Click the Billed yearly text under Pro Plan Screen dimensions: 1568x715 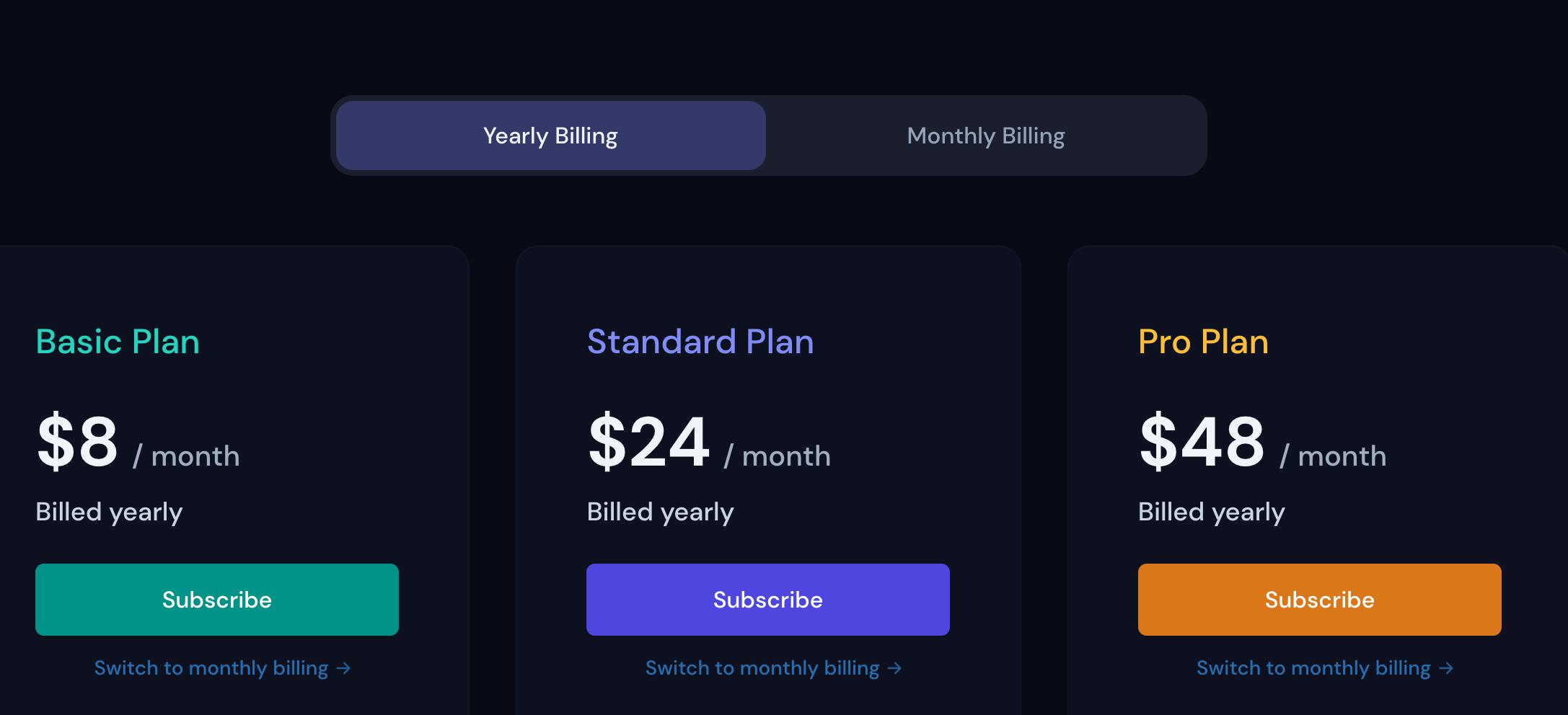[x=1211, y=512]
